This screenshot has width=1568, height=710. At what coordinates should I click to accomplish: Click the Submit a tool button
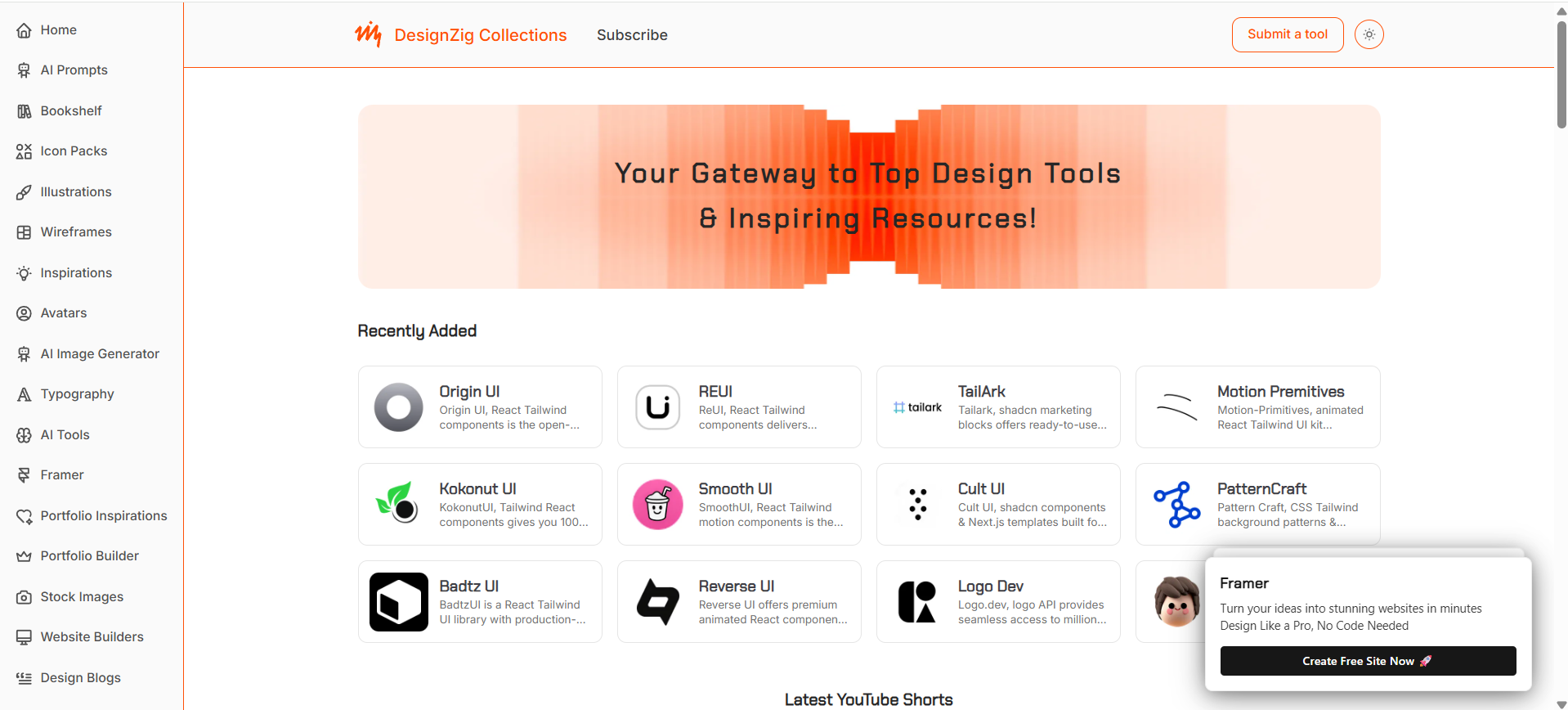point(1288,34)
